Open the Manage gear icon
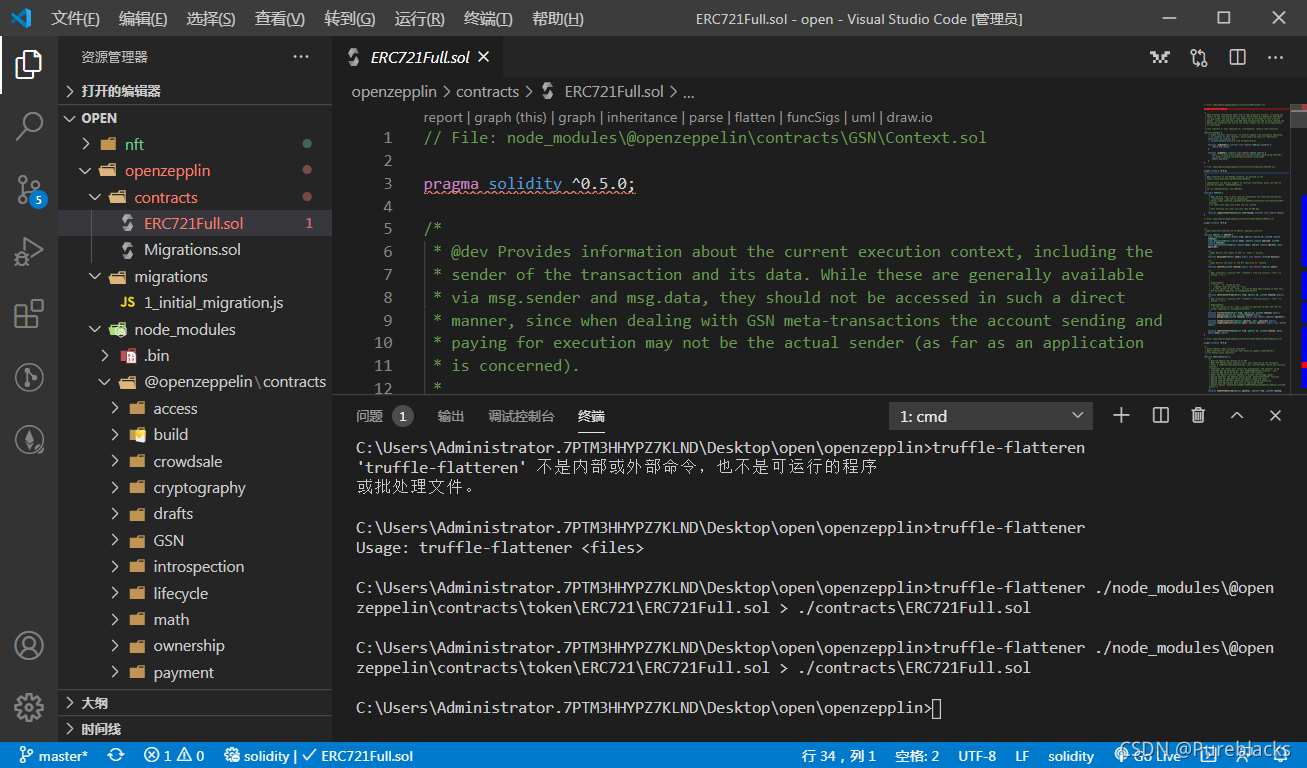This screenshot has width=1307, height=768. pos(29,707)
